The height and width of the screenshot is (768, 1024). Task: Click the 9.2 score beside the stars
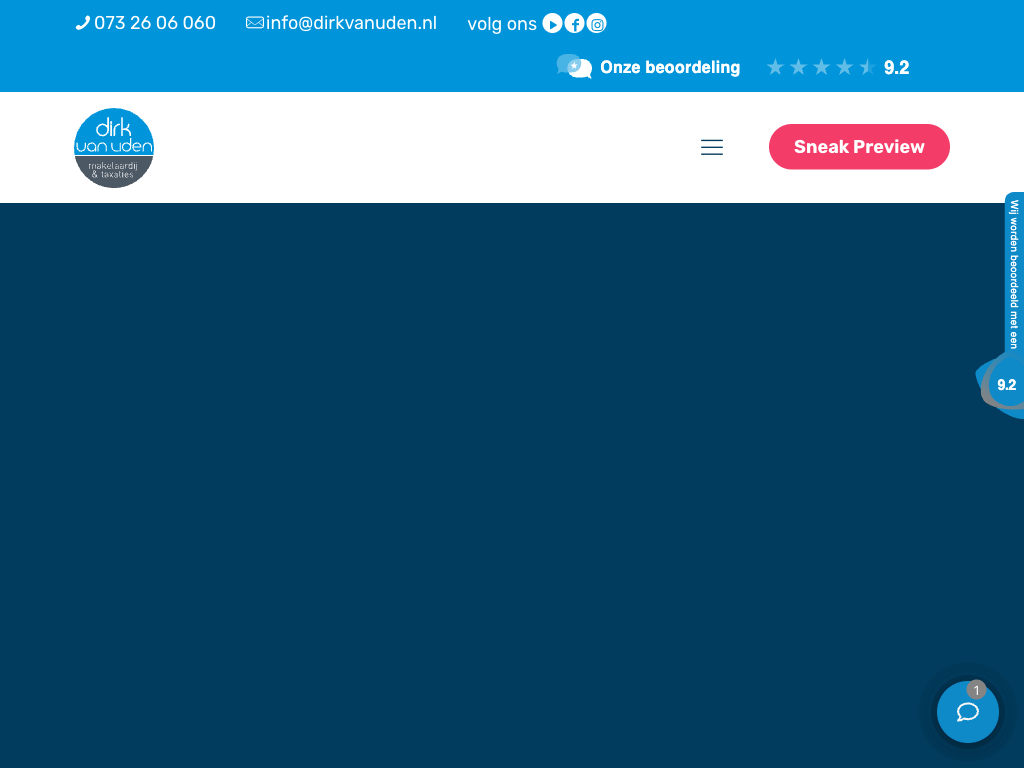click(897, 68)
